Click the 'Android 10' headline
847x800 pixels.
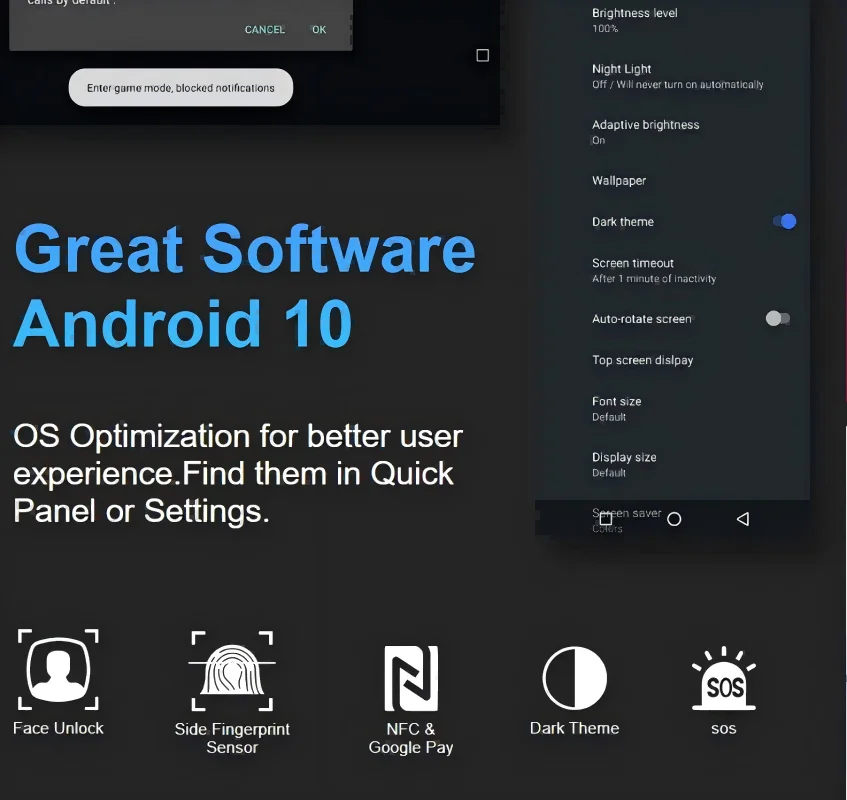coord(183,324)
